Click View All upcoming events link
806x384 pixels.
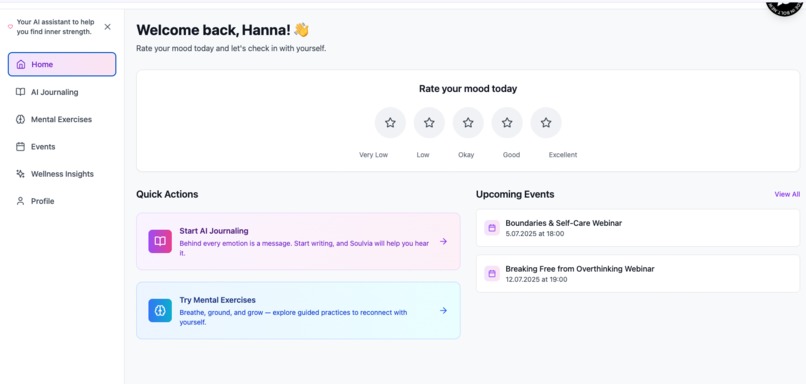[787, 194]
